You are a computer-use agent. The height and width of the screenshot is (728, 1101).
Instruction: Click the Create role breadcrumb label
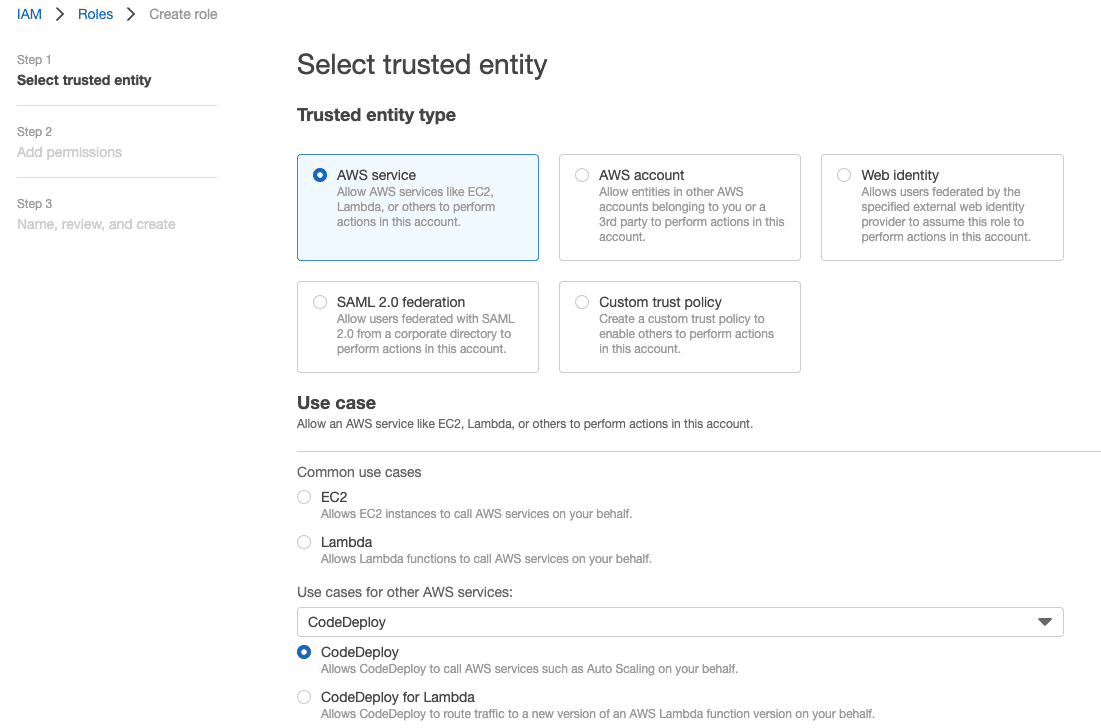tap(183, 14)
